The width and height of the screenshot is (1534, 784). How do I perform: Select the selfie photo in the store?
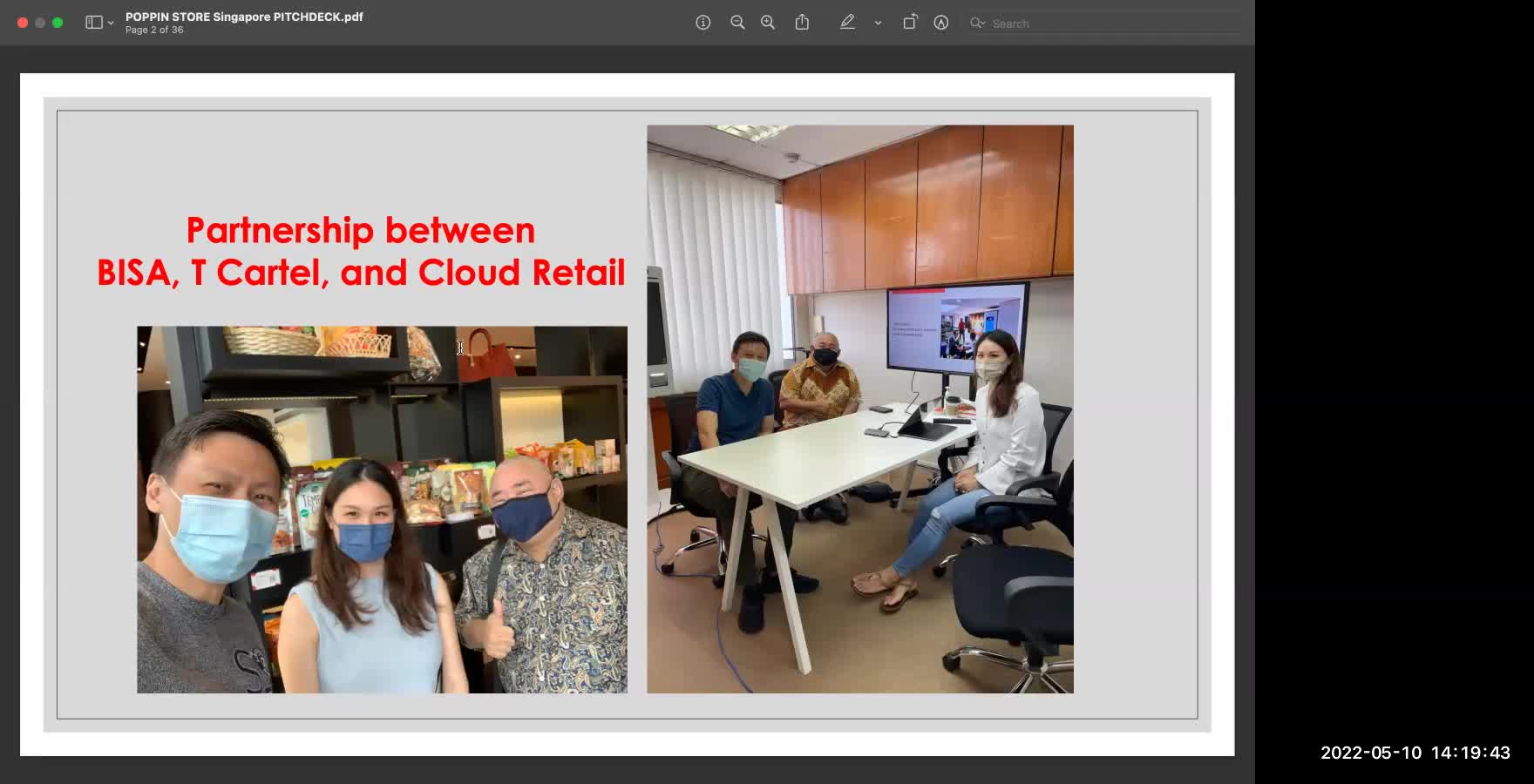point(382,510)
